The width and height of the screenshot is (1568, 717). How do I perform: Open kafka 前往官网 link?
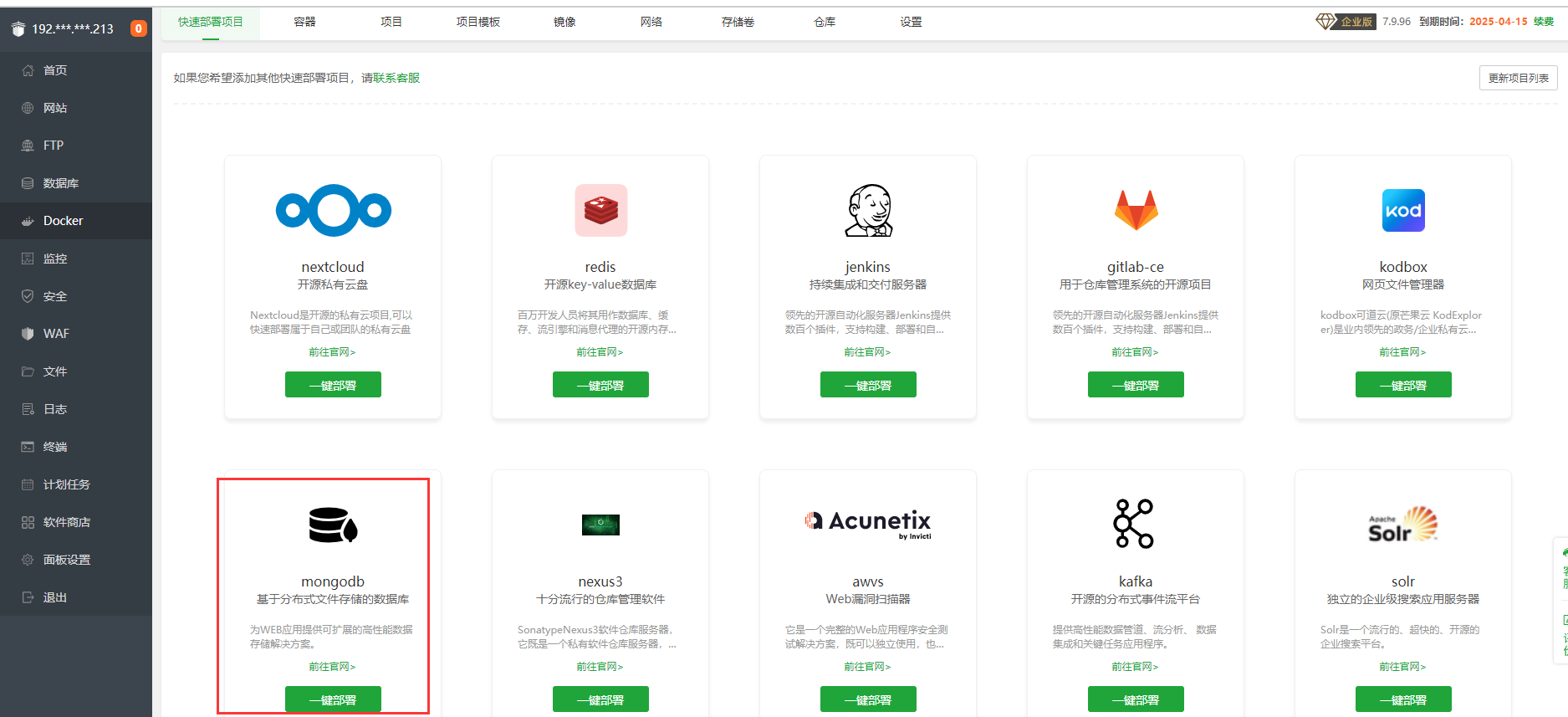[x=1135, y=667]
